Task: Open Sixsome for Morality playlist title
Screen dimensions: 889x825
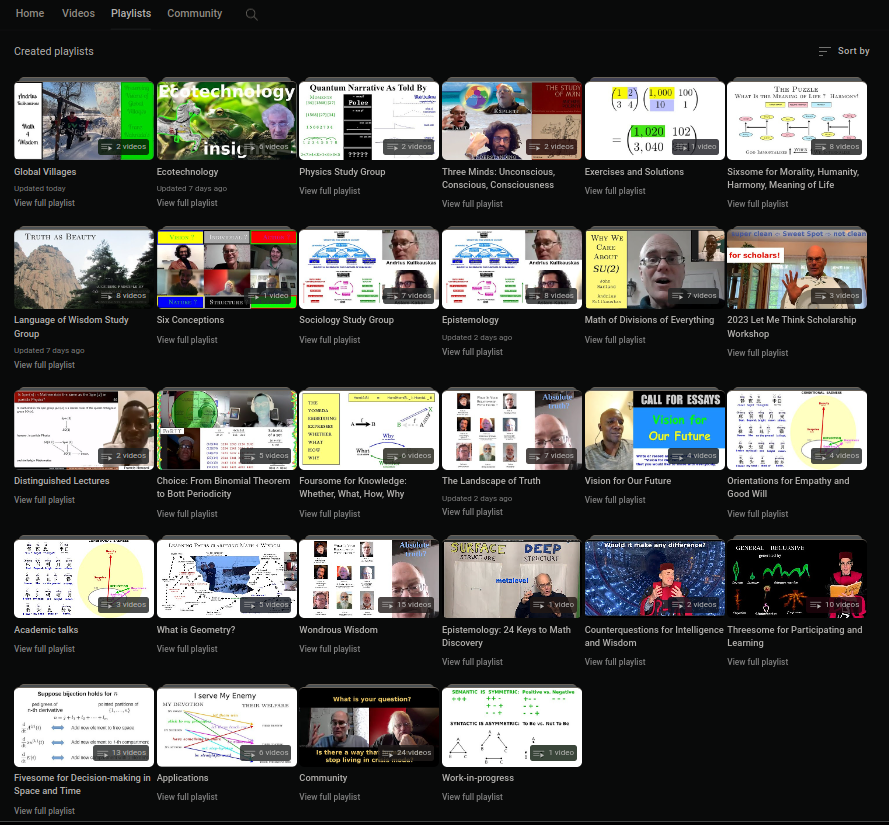Action: point(793,178)
